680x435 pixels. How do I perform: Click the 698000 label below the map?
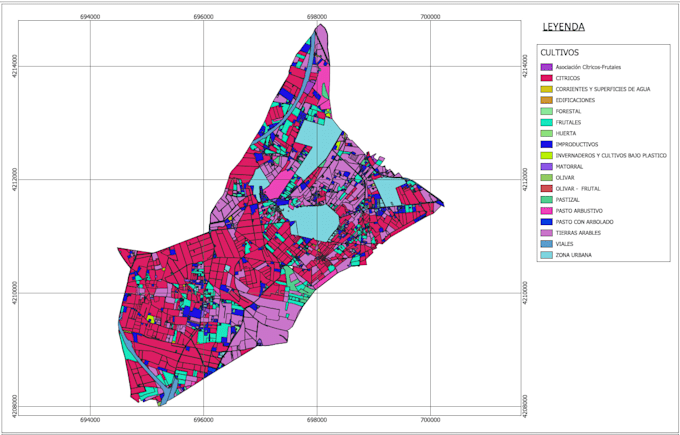[x=317, y=420]
